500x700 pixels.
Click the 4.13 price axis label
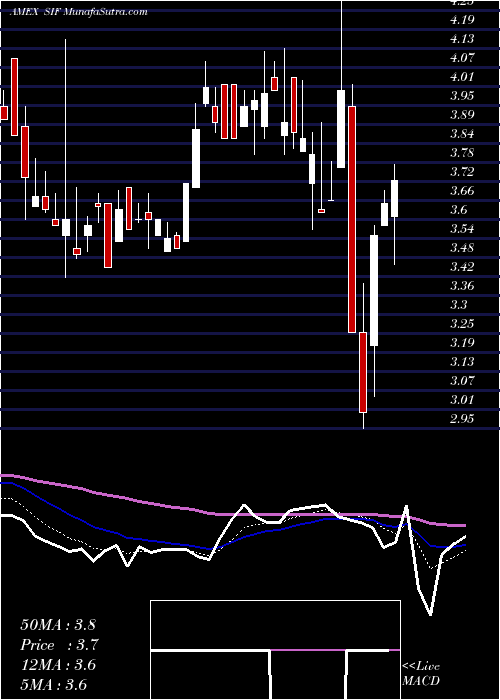pyautogui.click(x=462, y=39)
